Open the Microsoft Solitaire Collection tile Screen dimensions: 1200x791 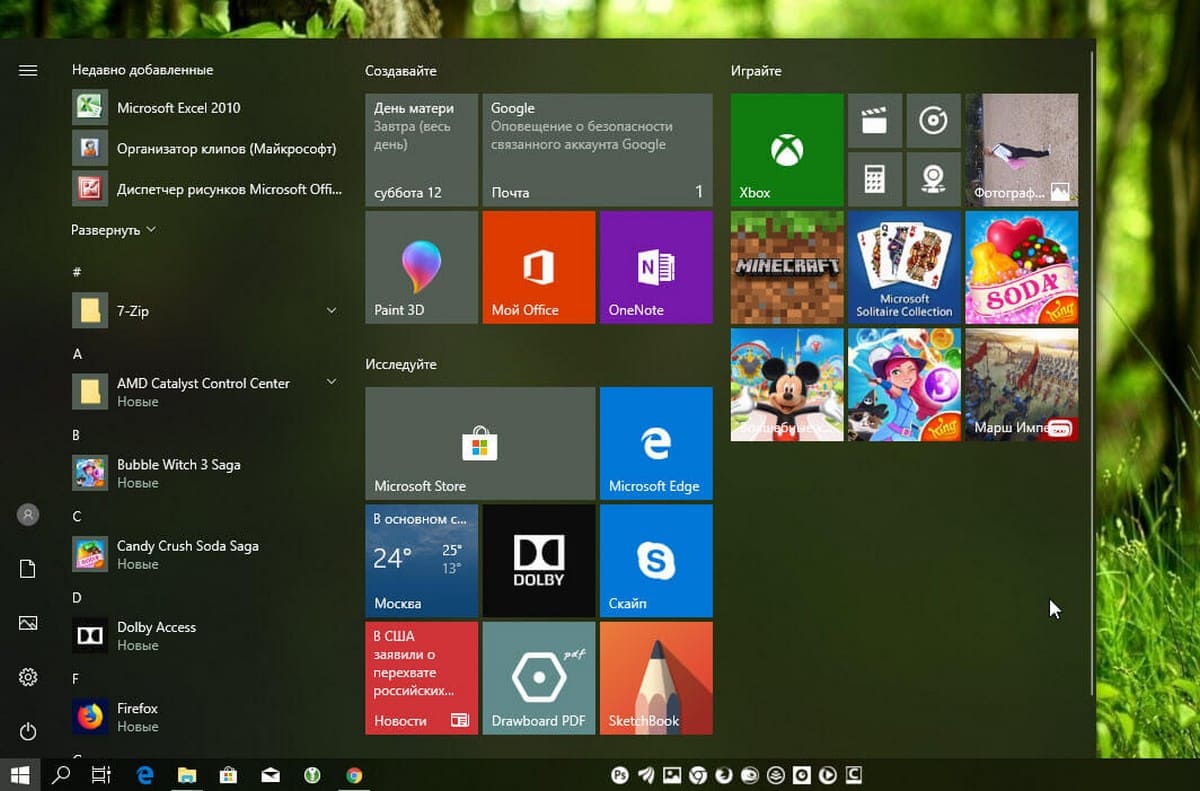pos(904,267)
